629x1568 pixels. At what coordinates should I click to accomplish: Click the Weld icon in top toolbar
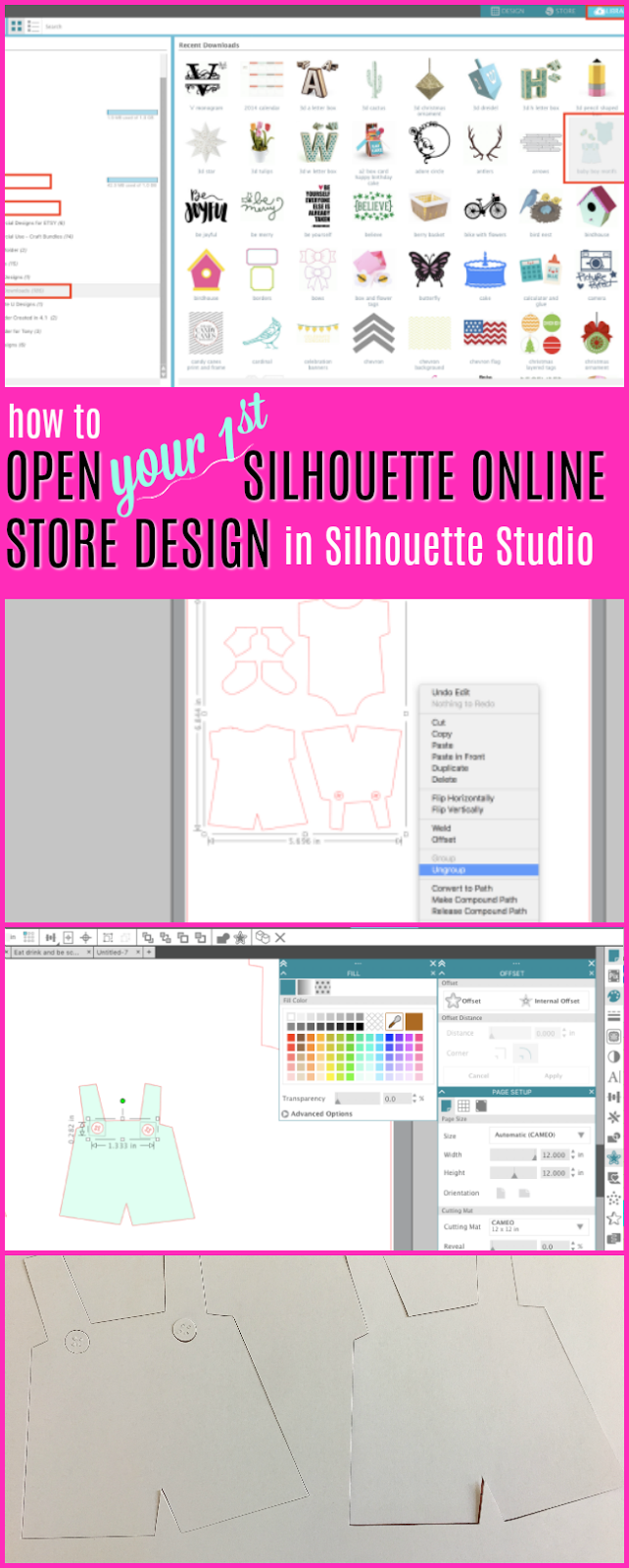click(x=224, y=938)
